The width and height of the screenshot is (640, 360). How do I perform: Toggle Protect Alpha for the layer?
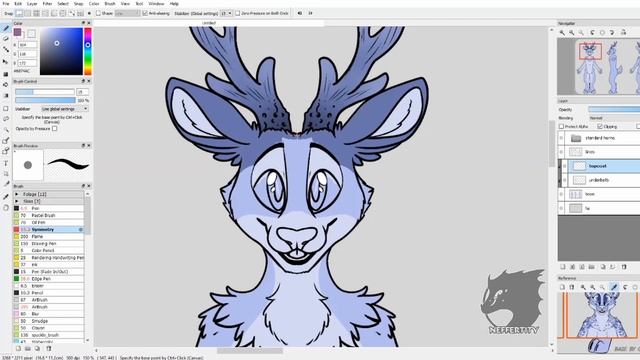pyautogui.click(x=562, y=127)
